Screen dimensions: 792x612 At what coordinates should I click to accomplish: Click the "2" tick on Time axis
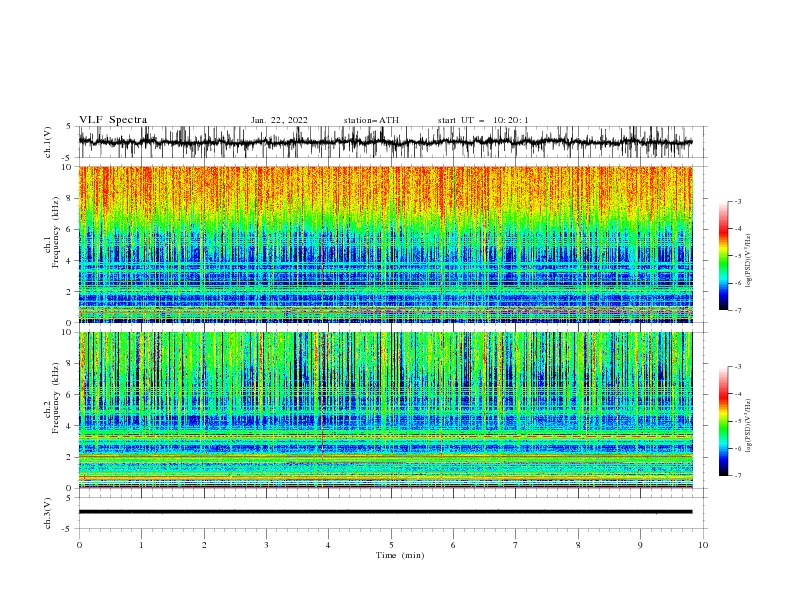click(204, 545)
